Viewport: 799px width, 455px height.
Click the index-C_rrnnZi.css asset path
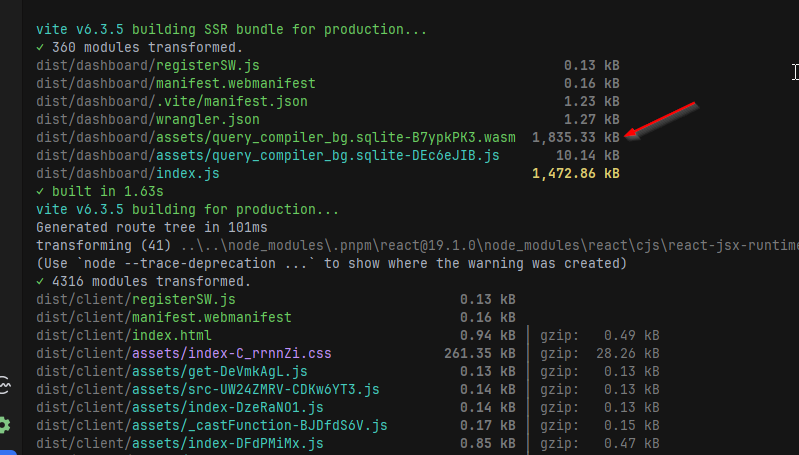pos(183,353)
